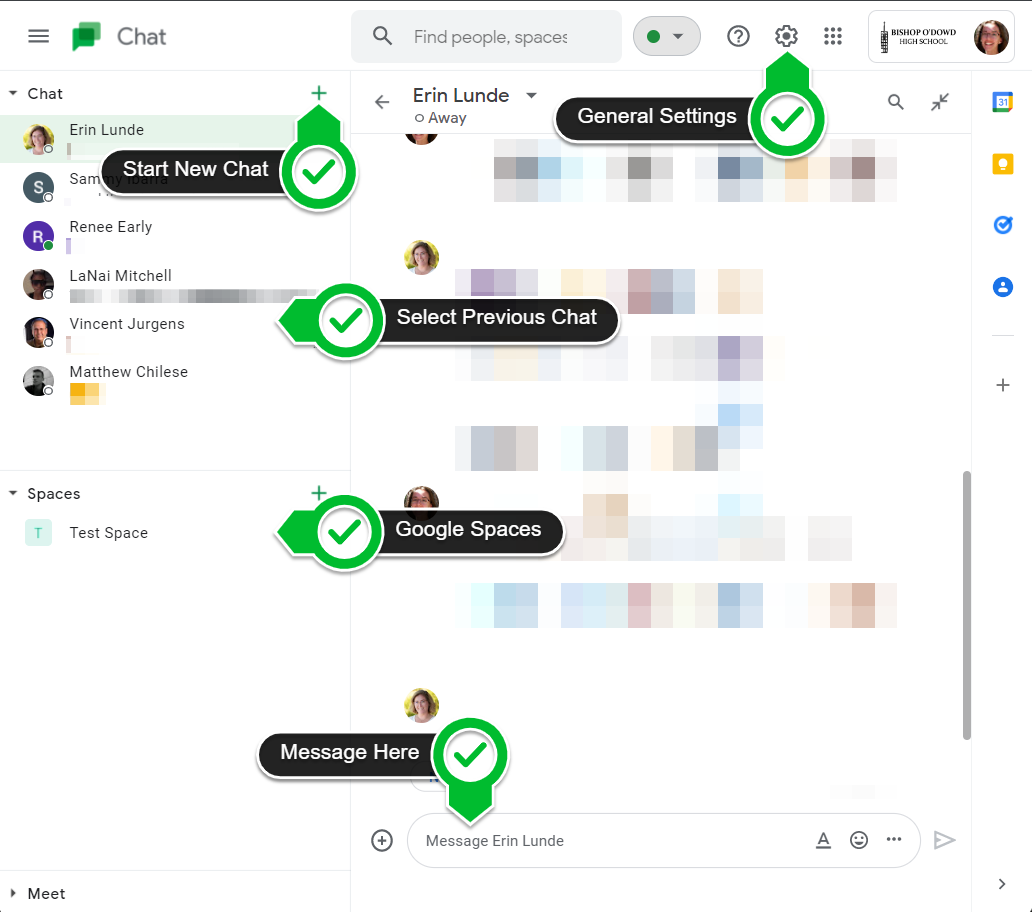Open the Settings gear icon
Screen dimensions: 1032x912
(786, 36)
